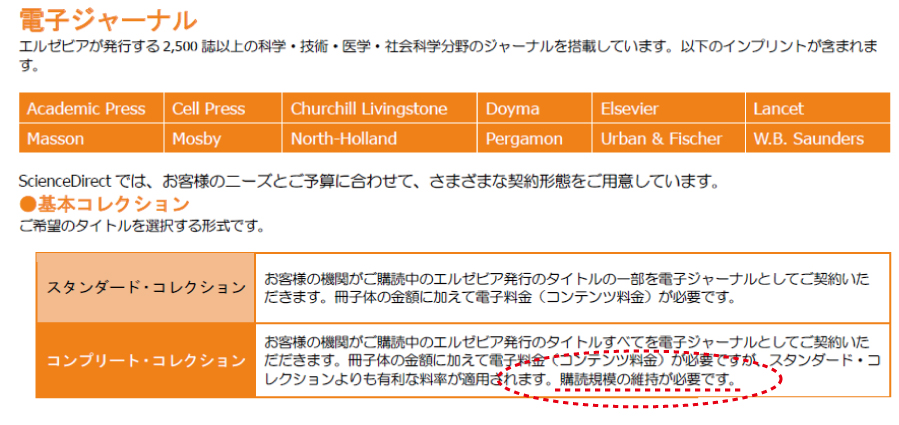This screenshot has width=899, height=425.
Task: Click the スタンダード・コレクション description text
Action: (x=566, y=288)
